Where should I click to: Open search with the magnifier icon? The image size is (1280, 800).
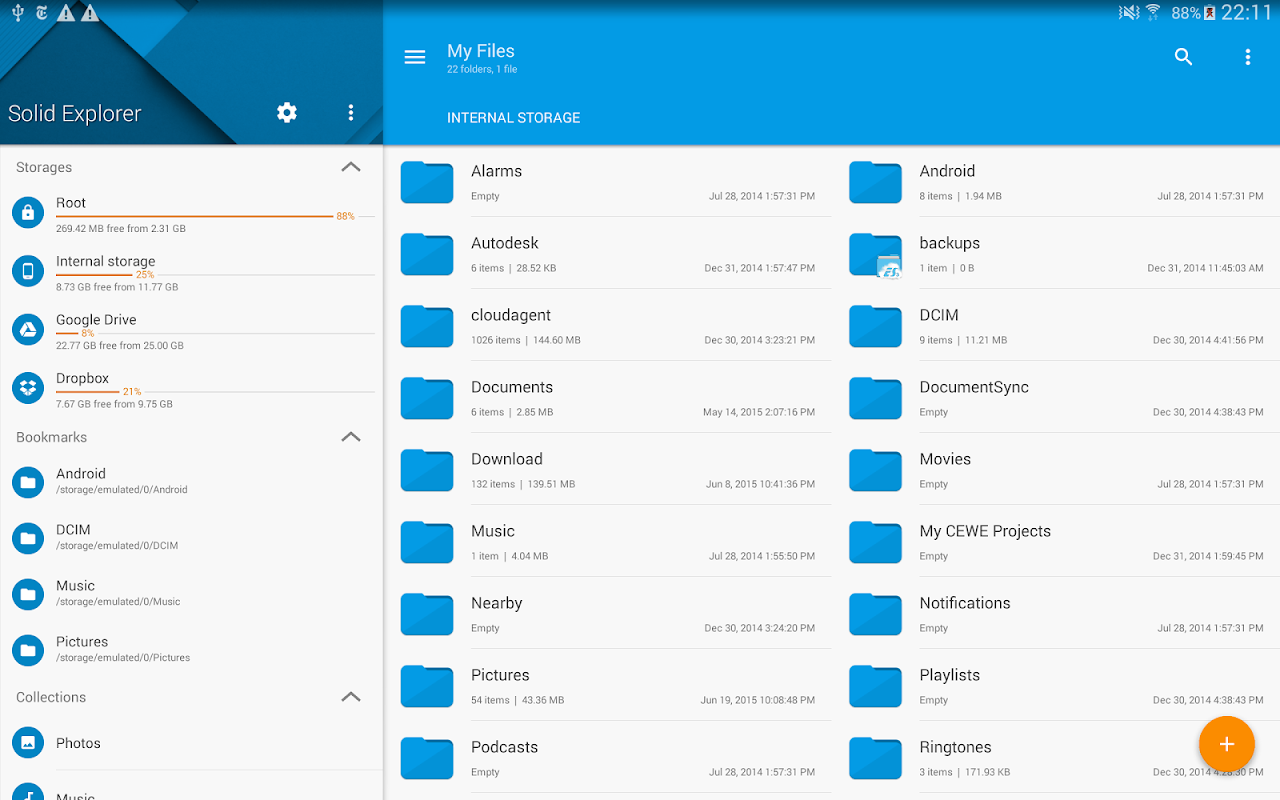[x=1183, y=57]
